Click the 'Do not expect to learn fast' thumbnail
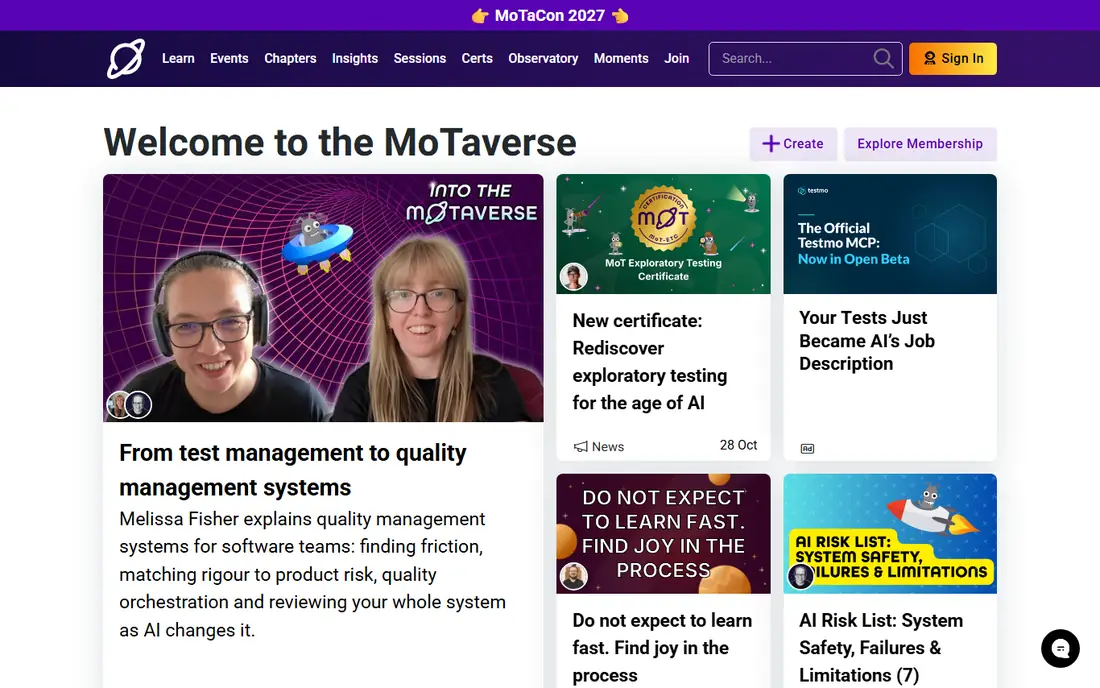The image size is (1100, 688). click(x=663, y=534)
